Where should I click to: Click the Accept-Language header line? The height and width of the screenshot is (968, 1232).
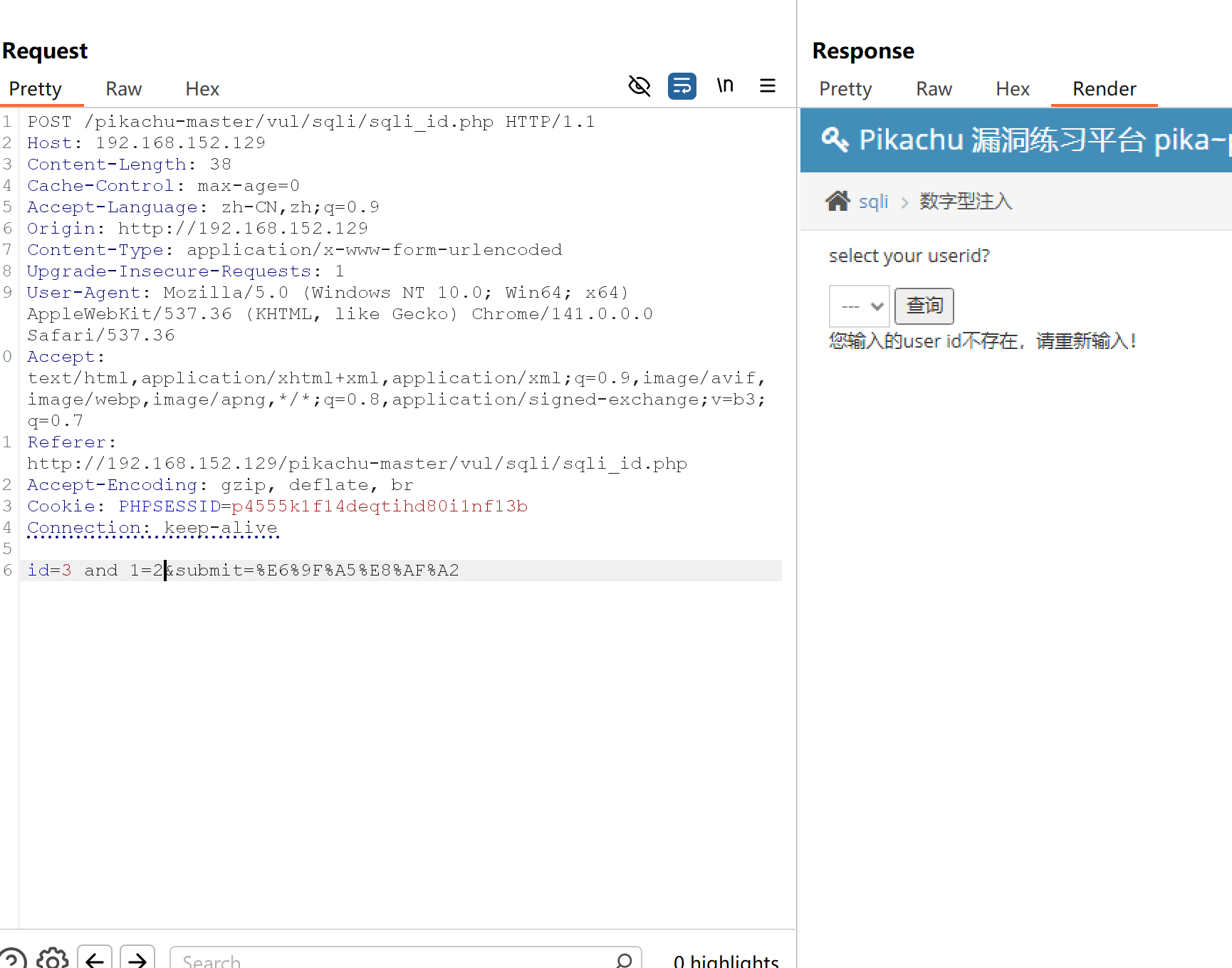(204, 207)
